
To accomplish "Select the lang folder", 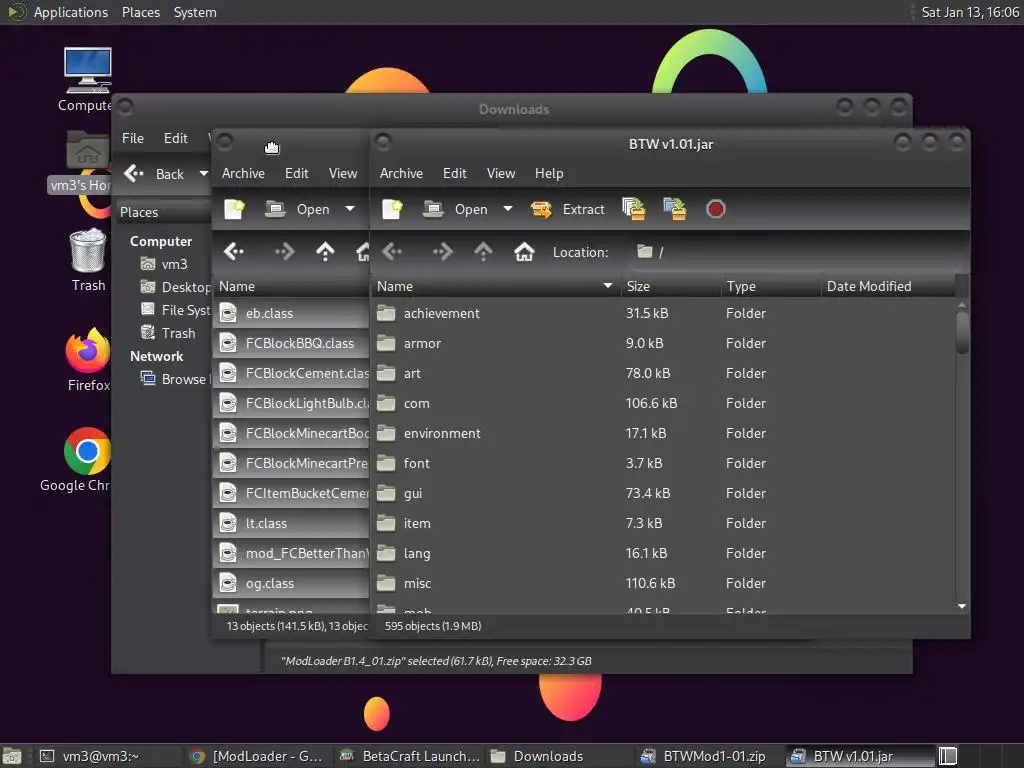I will [663, 554].
